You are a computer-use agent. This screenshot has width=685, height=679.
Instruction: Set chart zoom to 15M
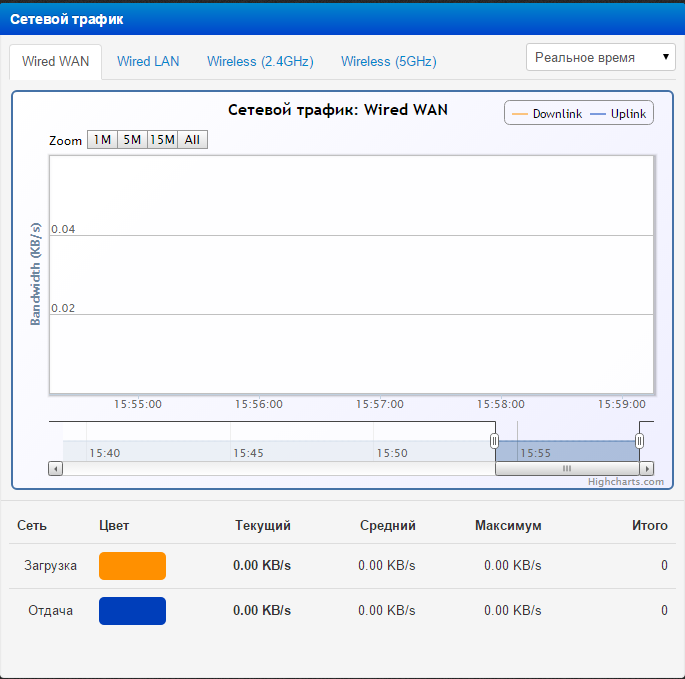(x=163, y=140)
